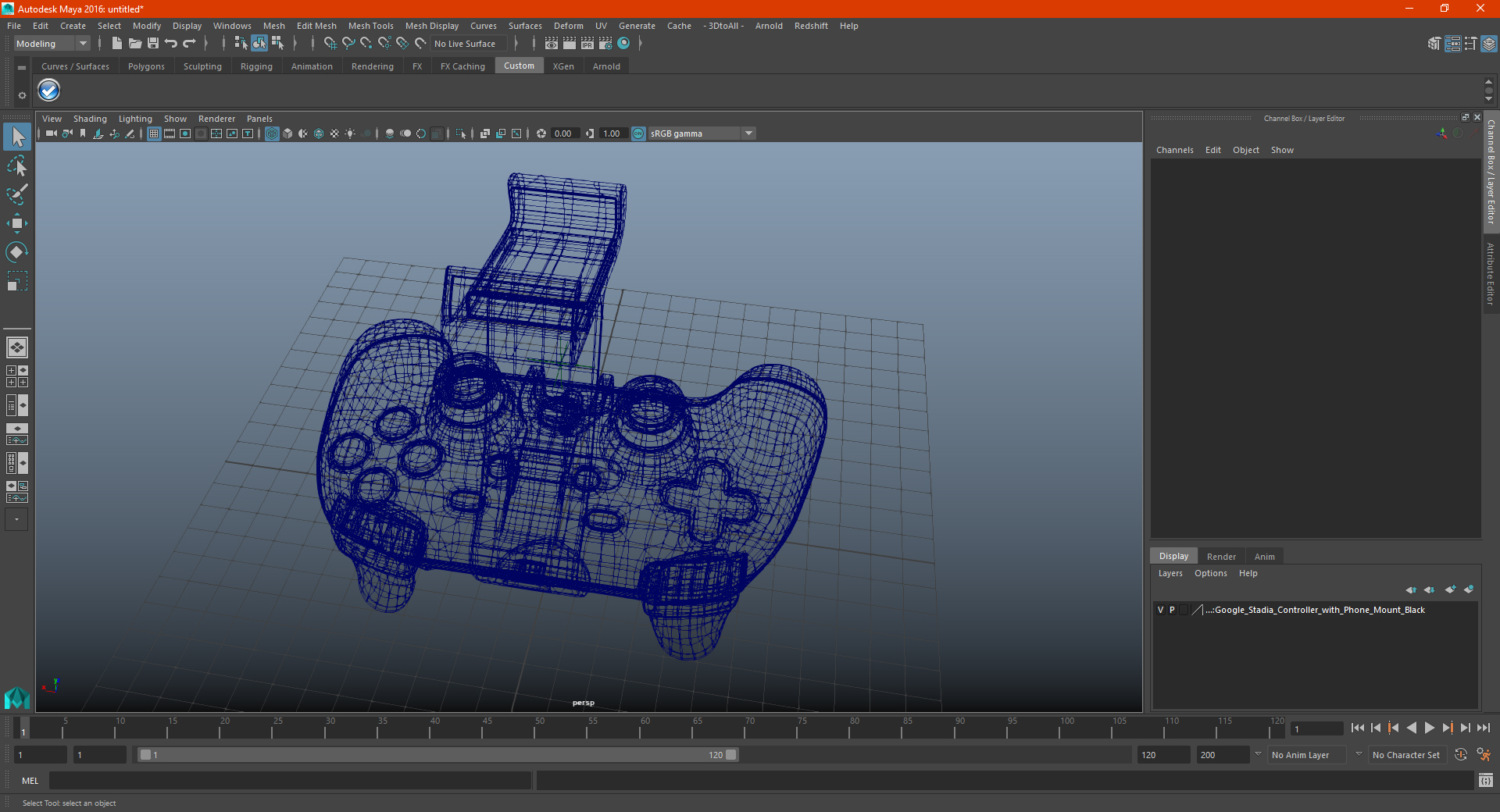The image size is (1500, 812).
Task: Move selected layer down in list
Action: 1430,589
